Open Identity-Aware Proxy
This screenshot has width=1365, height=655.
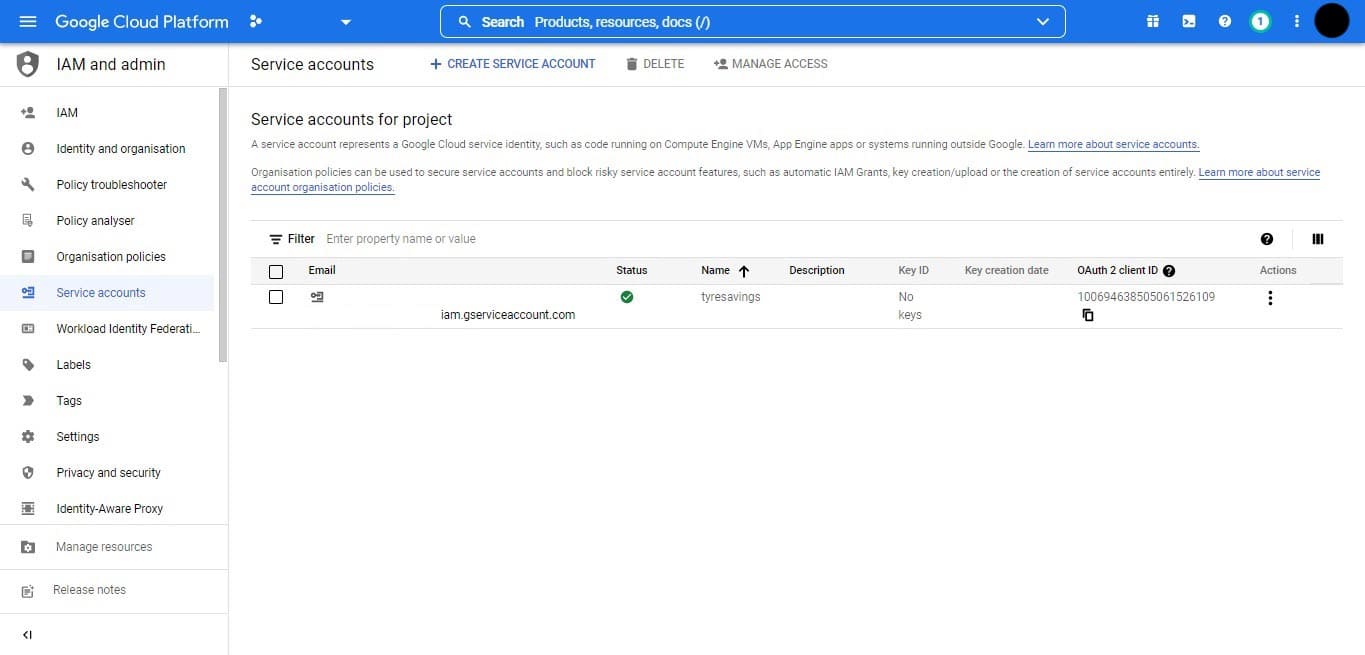coord(107,509)
